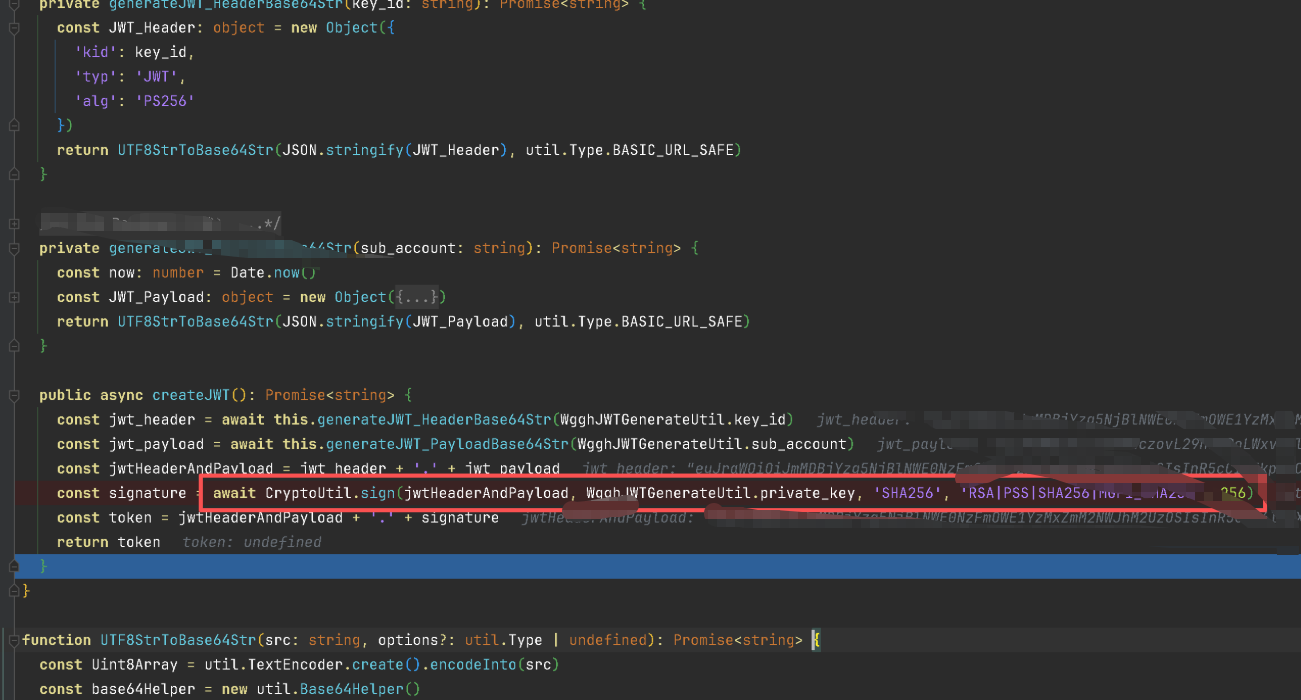The height and width of the screenshot is (700, 1301).
Task: Collapse the JWT_Header object fold marker
Action: [x=13, y=28]
